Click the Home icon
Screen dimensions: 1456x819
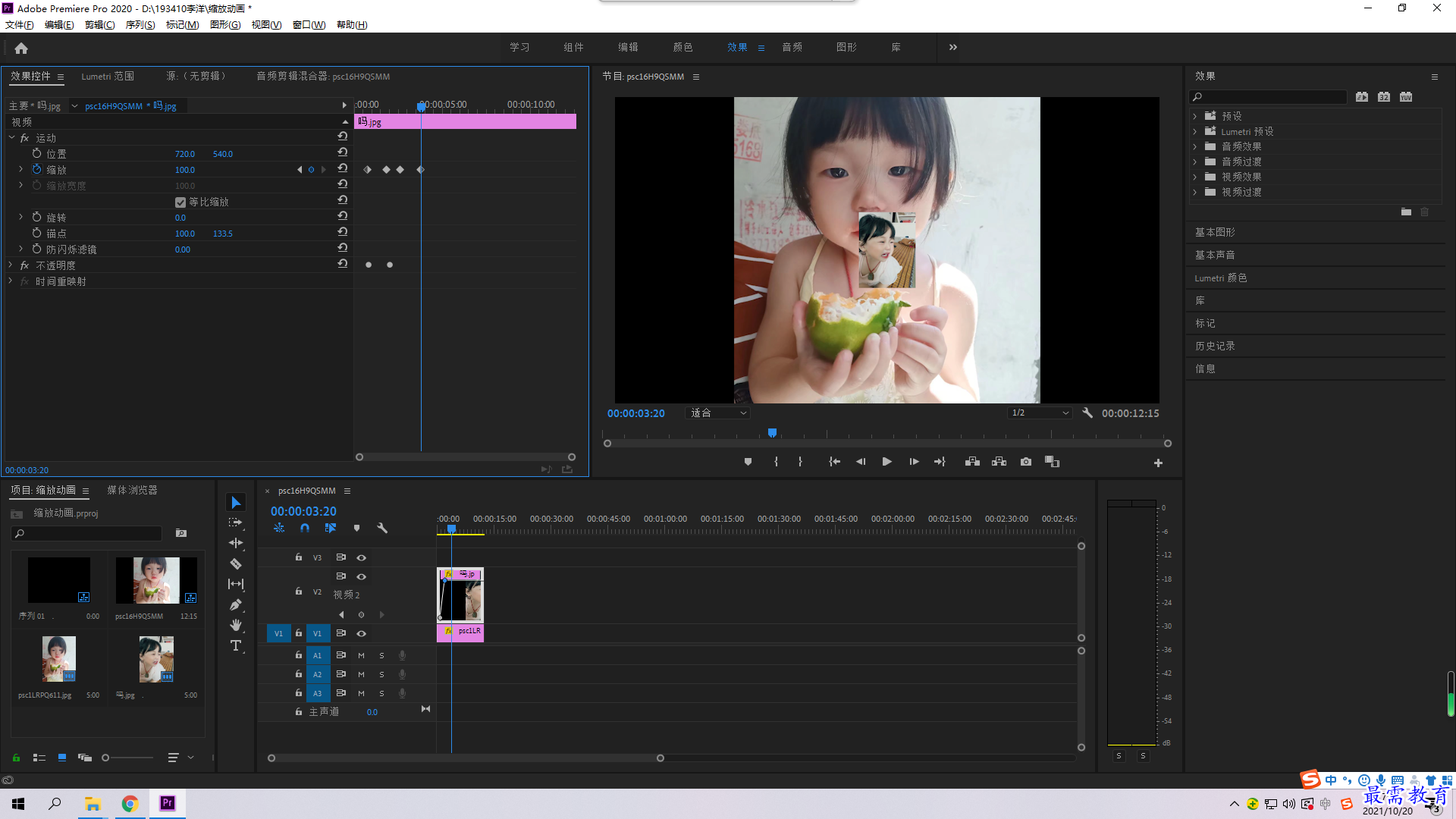pos(21,48)
